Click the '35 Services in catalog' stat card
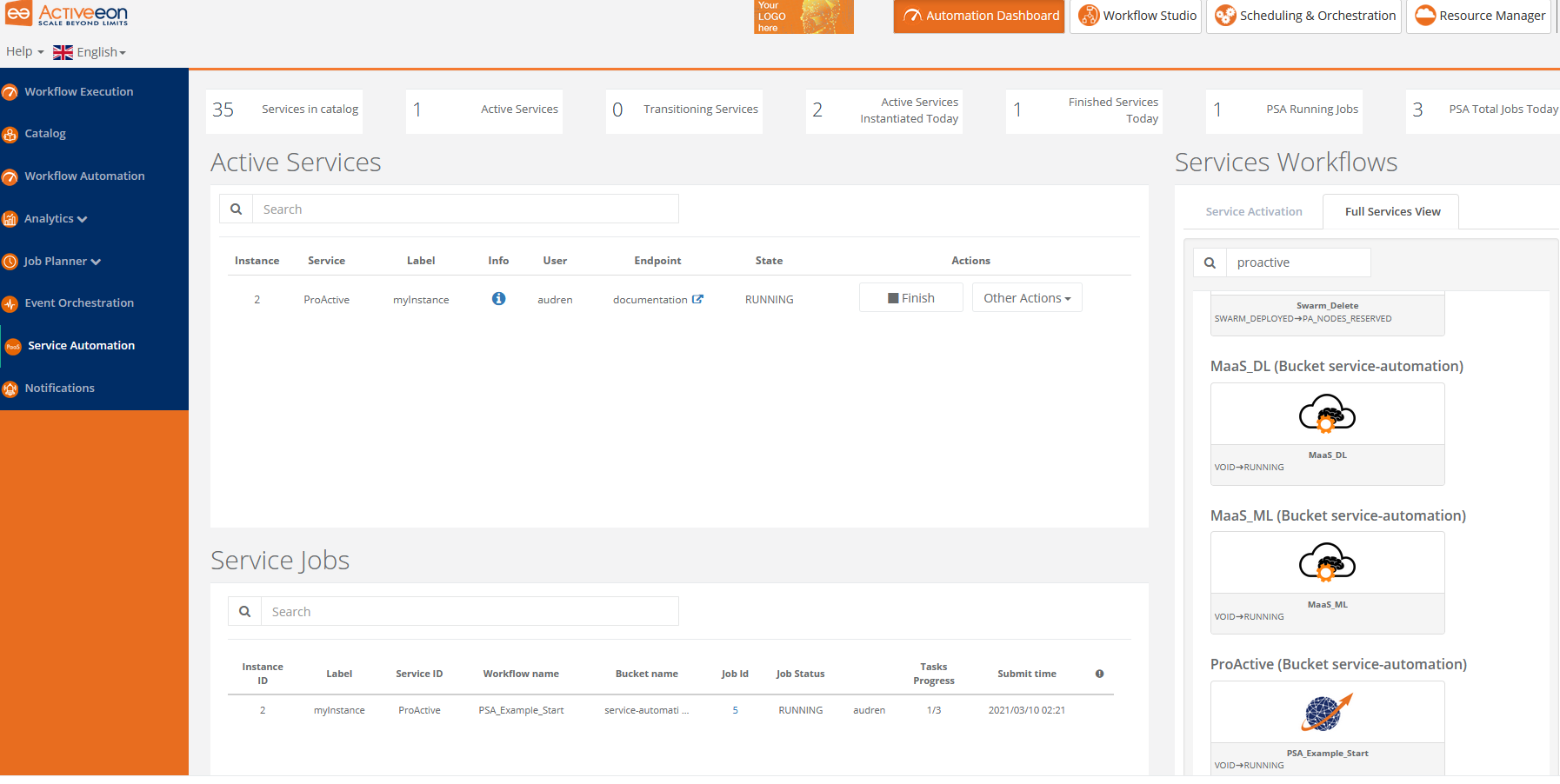The image size is (1560, 784). point(284,111)
